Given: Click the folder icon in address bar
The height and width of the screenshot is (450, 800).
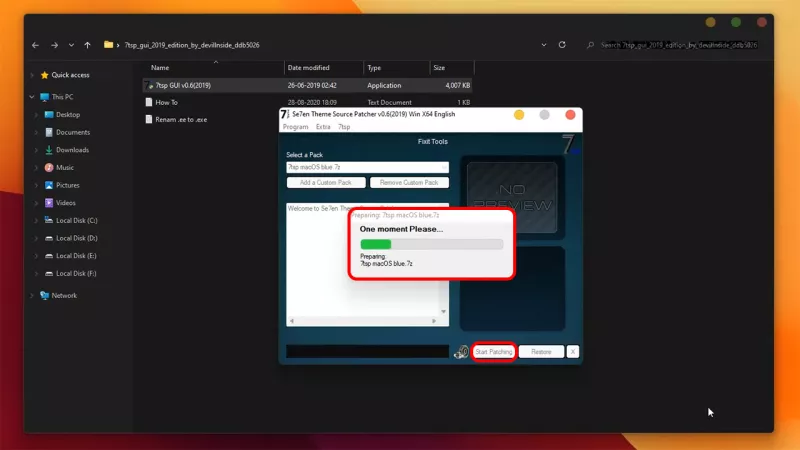Looking at the screenshot, I should click(x=108, y=45).
